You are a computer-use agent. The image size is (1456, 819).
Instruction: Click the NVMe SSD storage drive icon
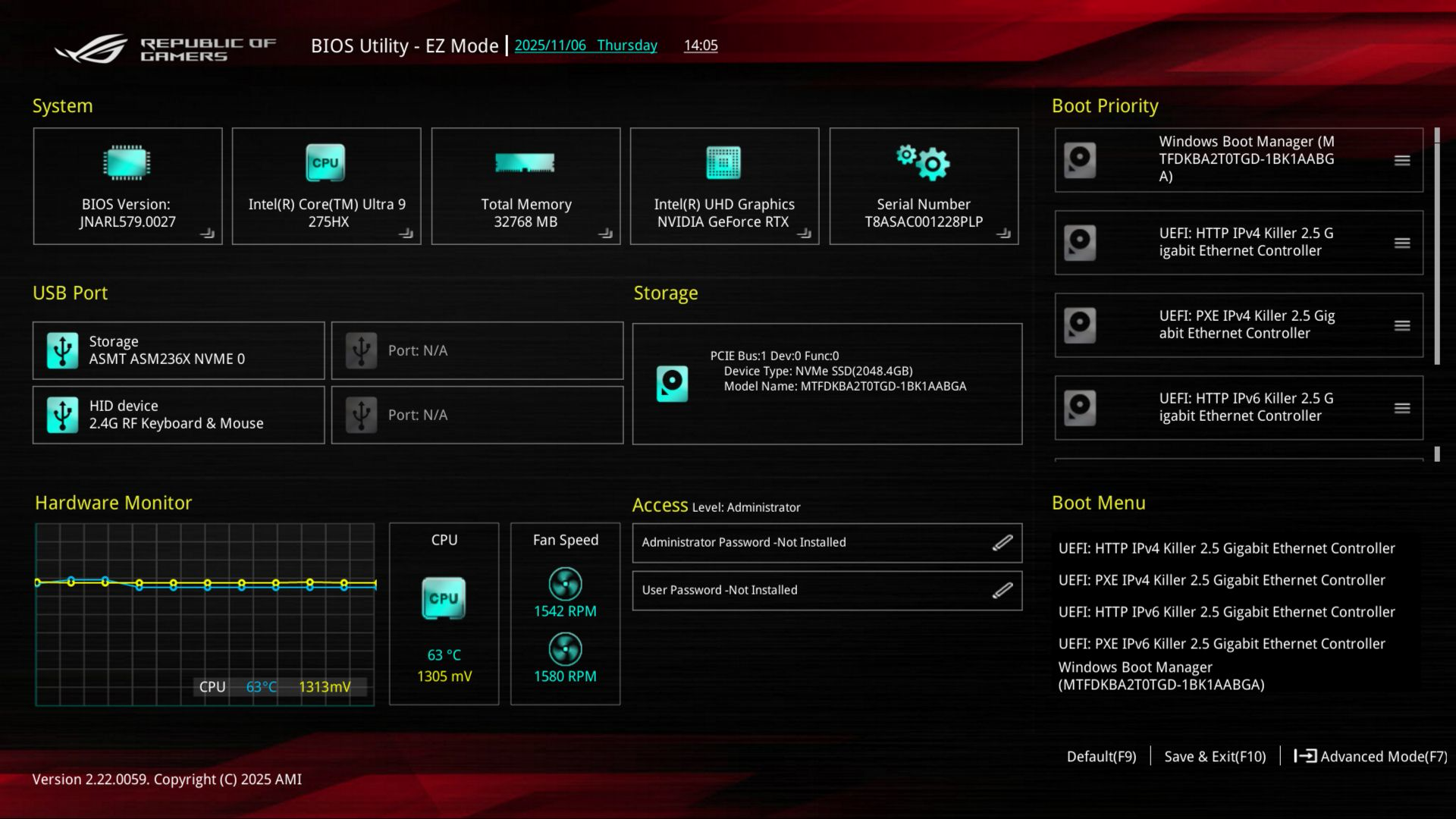pos(672,384)
